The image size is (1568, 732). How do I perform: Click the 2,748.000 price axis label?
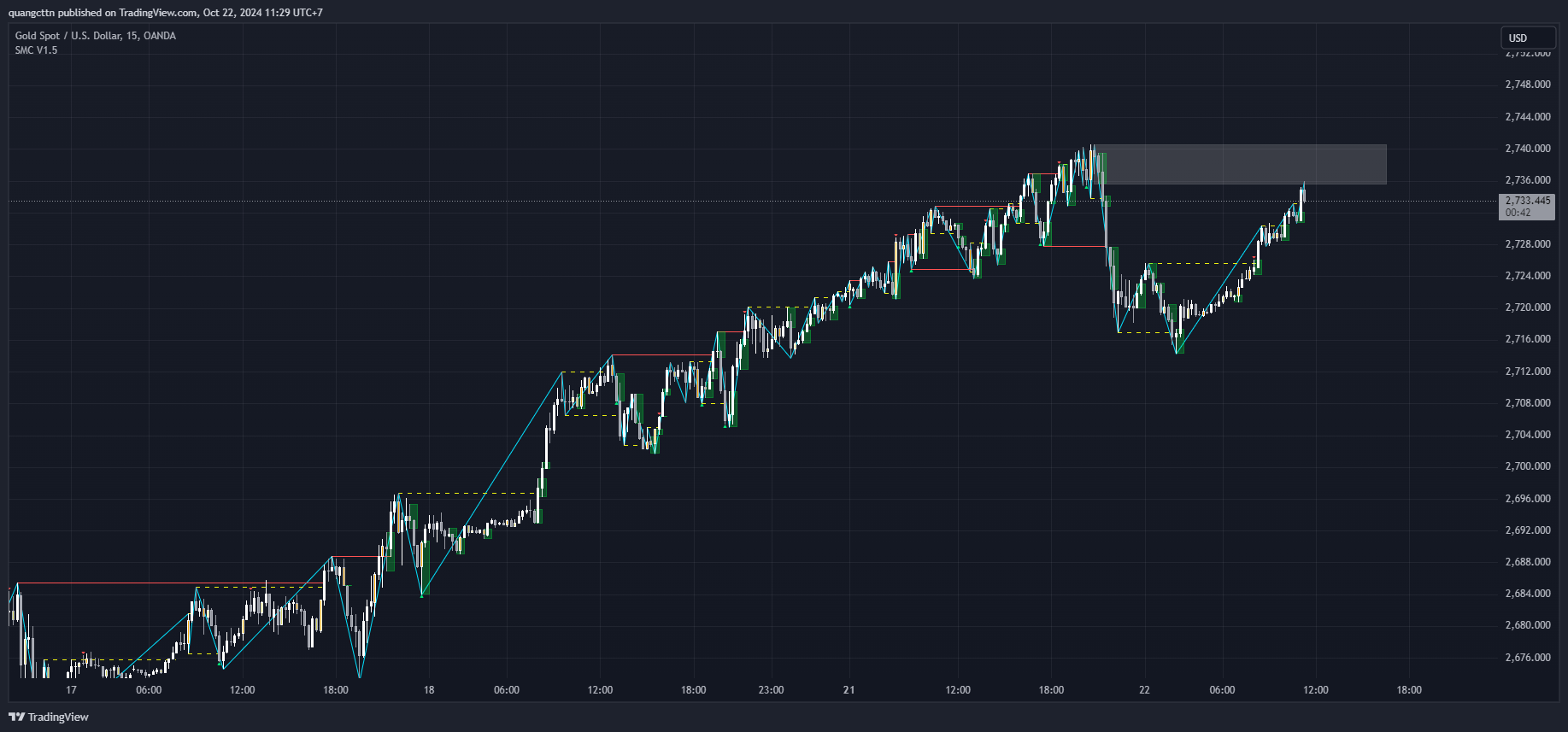coord(1528,85)
